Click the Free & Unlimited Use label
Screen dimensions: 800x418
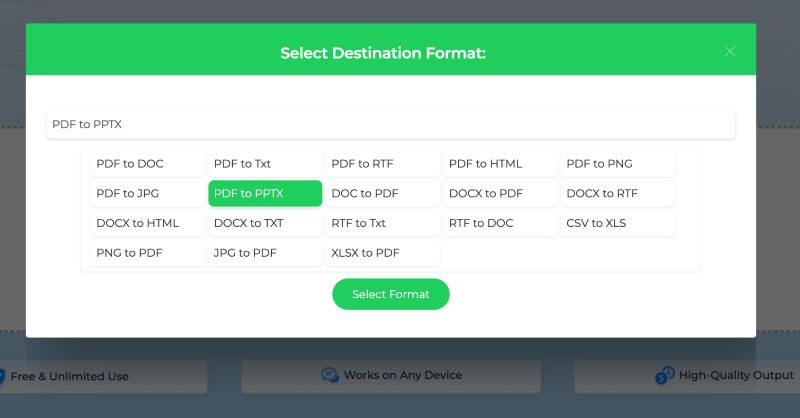[69, 377]
